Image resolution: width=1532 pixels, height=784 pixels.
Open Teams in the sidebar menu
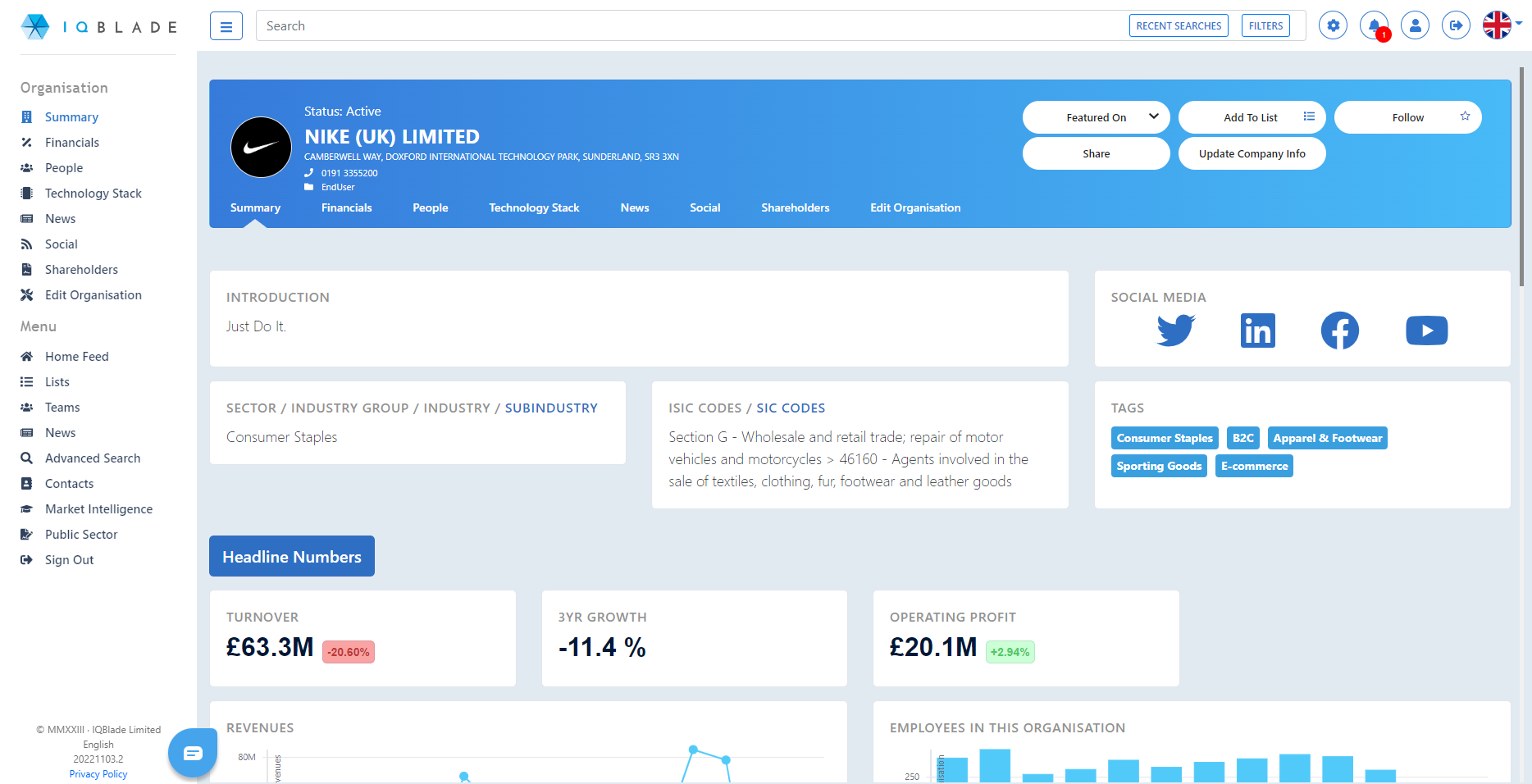pyautogui.click(x=62, y=408)
